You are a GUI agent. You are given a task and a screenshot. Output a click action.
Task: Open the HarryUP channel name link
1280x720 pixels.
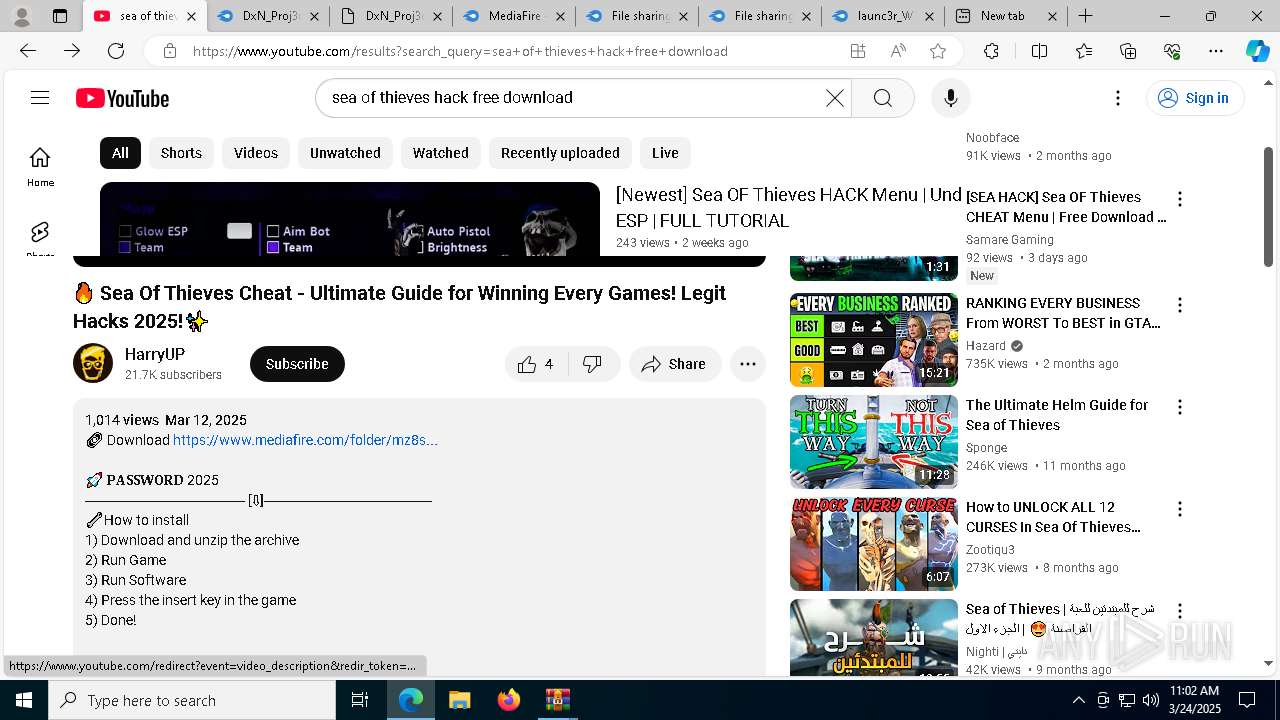155,354
